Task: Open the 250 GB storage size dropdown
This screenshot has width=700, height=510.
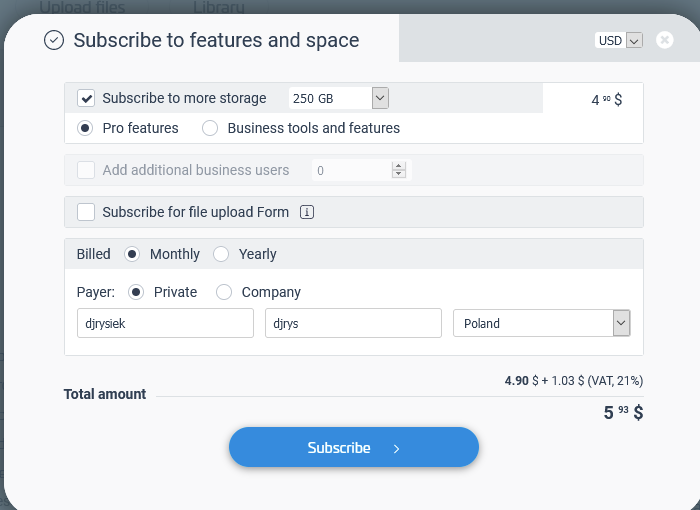Action: click(x=380, y=98)
